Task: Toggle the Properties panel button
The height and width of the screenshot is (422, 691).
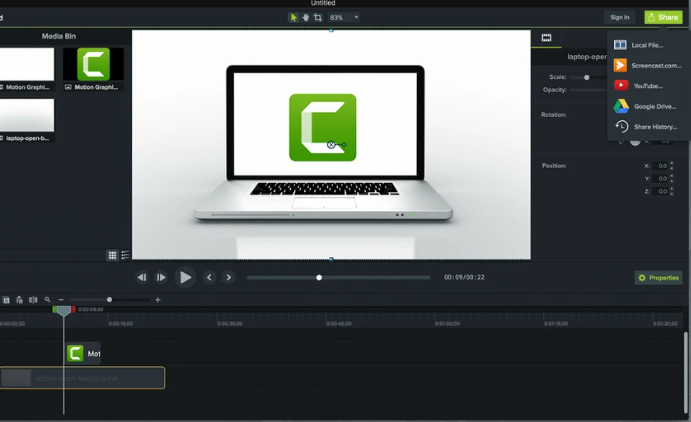Action: [x=658, y=278]
